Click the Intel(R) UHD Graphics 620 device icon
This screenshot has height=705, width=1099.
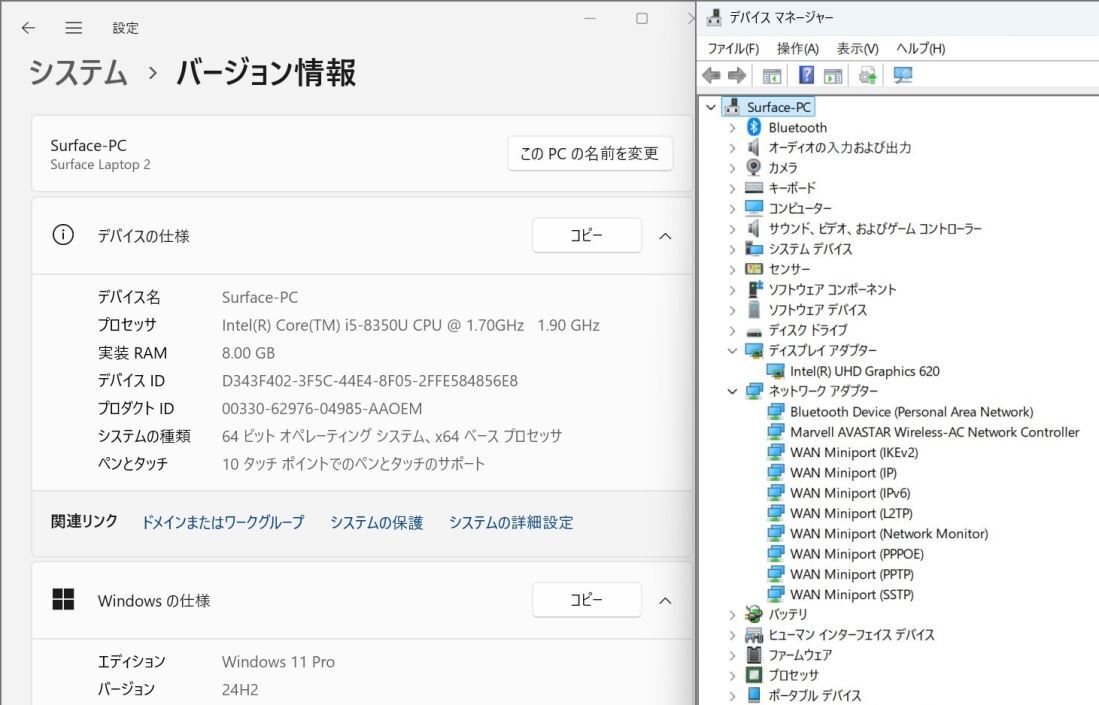(775, 371)
